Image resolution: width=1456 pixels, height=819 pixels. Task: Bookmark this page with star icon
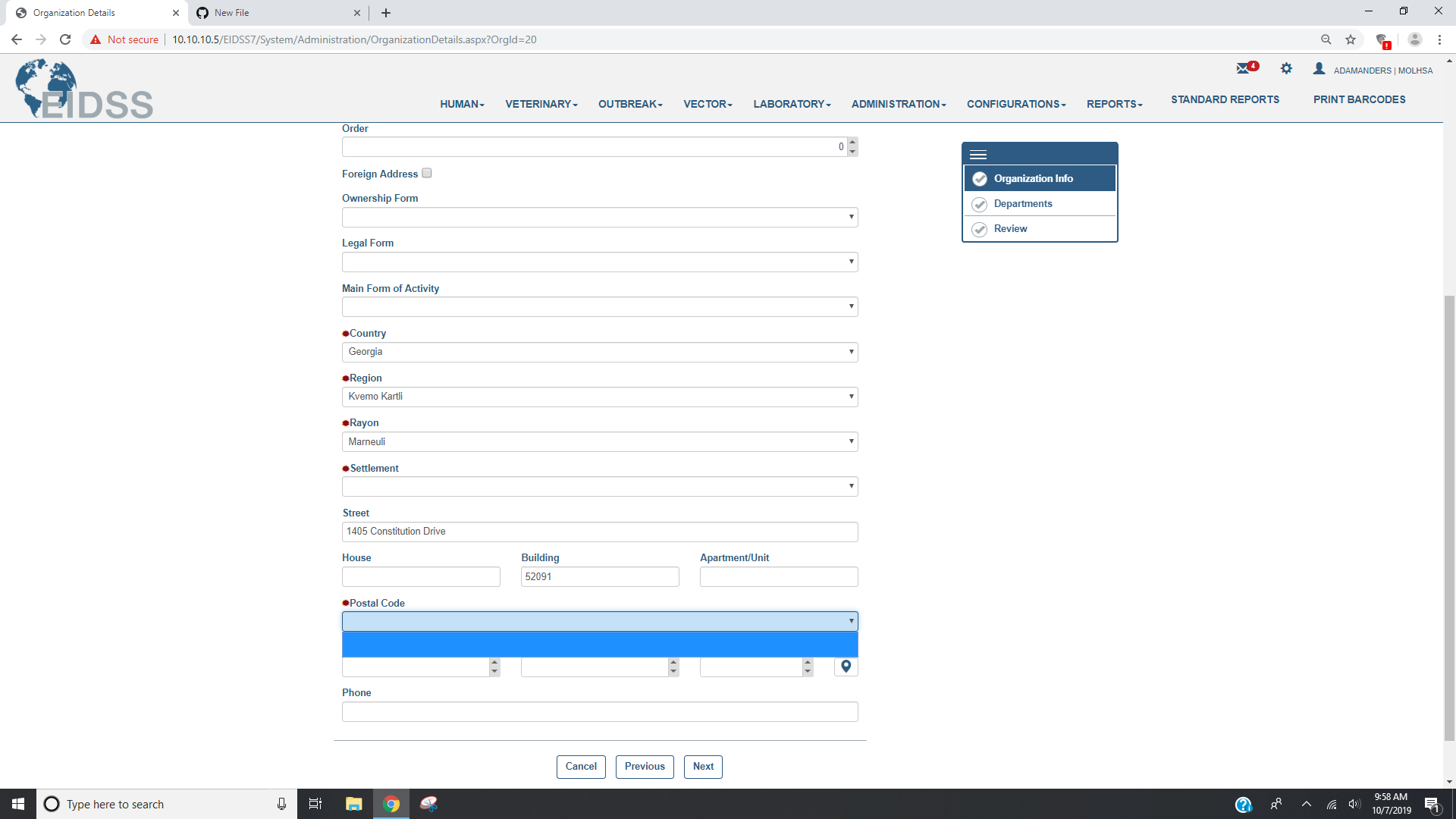1351,39
